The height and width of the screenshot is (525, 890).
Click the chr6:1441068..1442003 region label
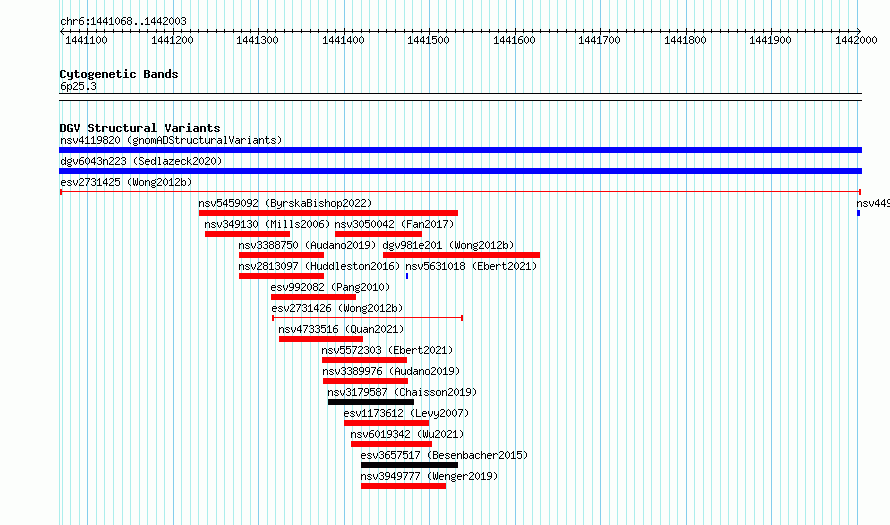coord(123,21)
